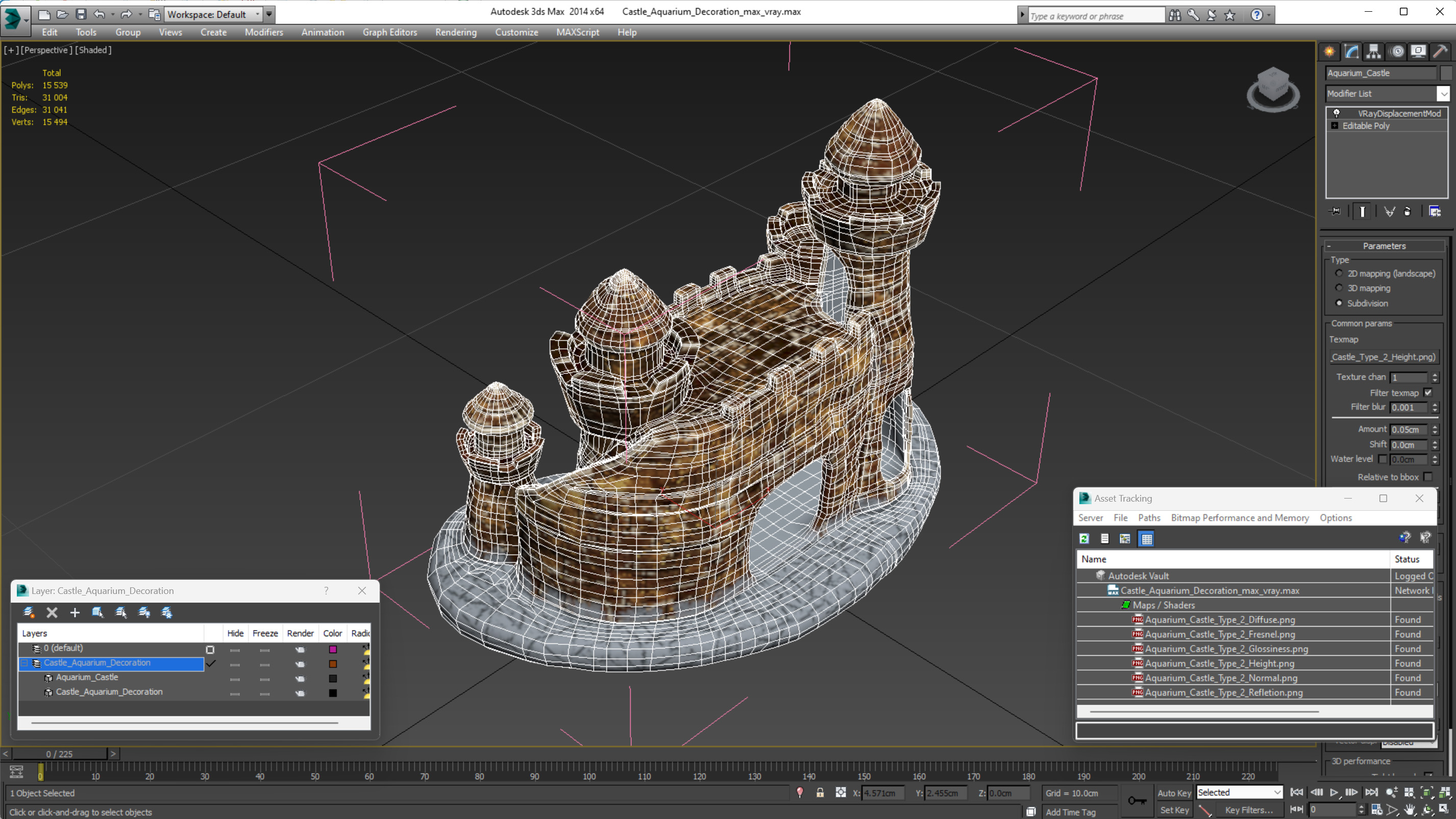Click Table View icon in Asset Tracking
This screenshot has width=1456, height=819.
[1146, 539]
